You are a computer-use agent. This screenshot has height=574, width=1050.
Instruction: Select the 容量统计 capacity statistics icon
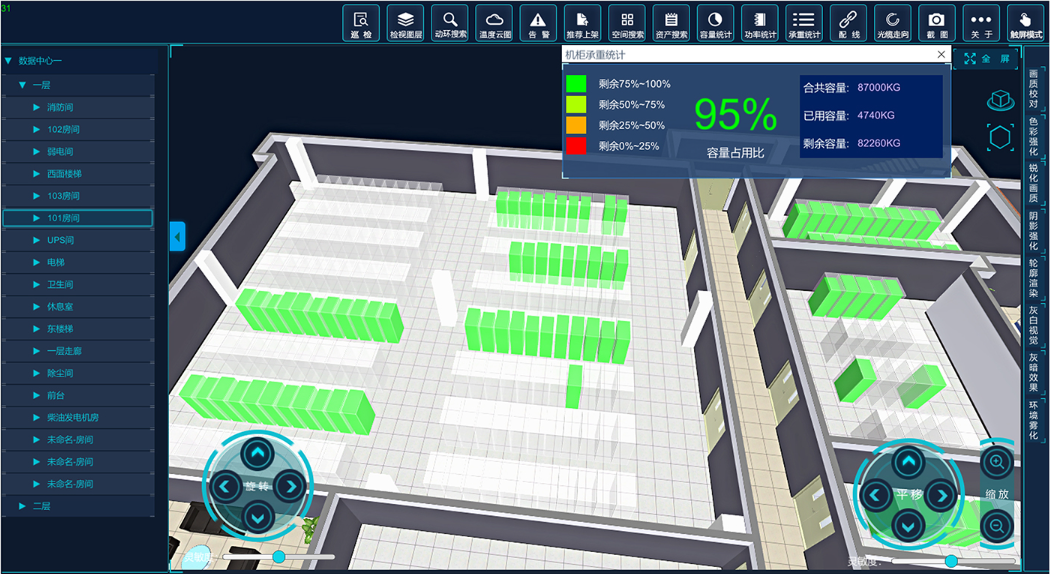(x=715, y=23)
